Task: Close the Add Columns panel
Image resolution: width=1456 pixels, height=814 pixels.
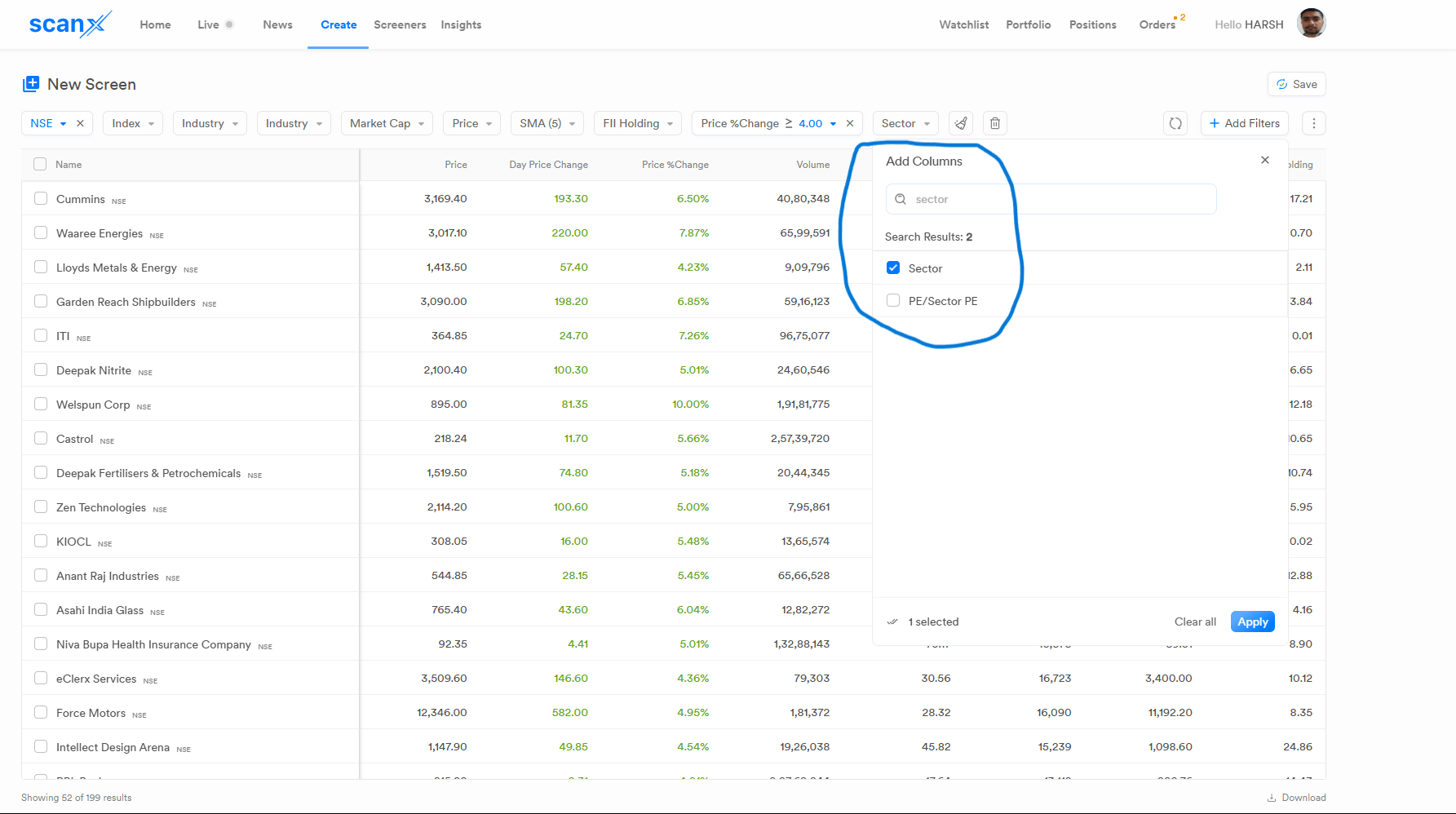Action: pyautogui.click(x=1265, y=160)
